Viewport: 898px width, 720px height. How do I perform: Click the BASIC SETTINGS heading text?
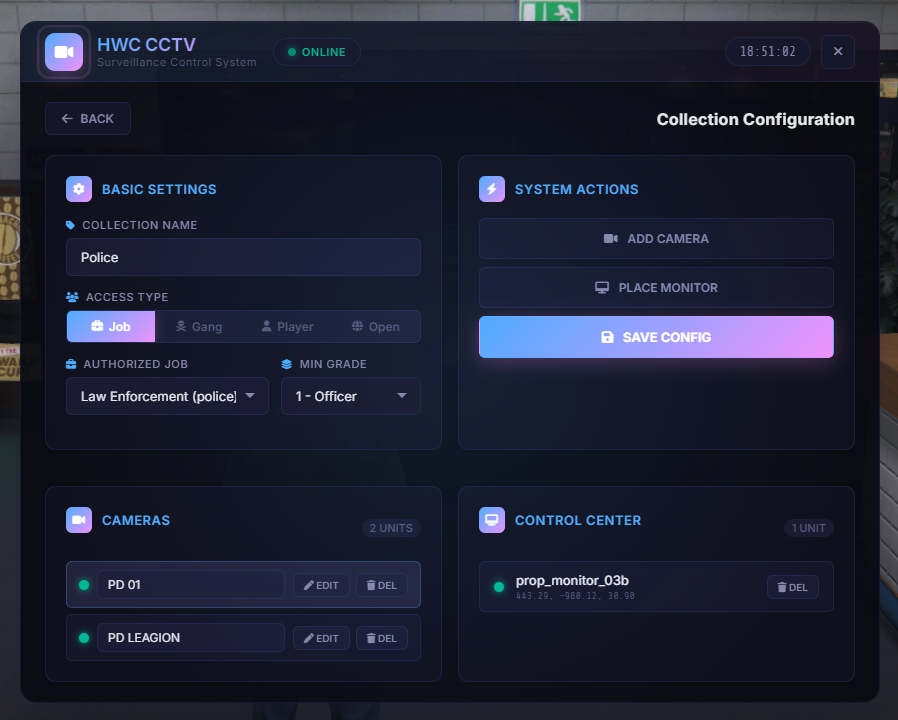pyautogui.click(x=159, y=189)
